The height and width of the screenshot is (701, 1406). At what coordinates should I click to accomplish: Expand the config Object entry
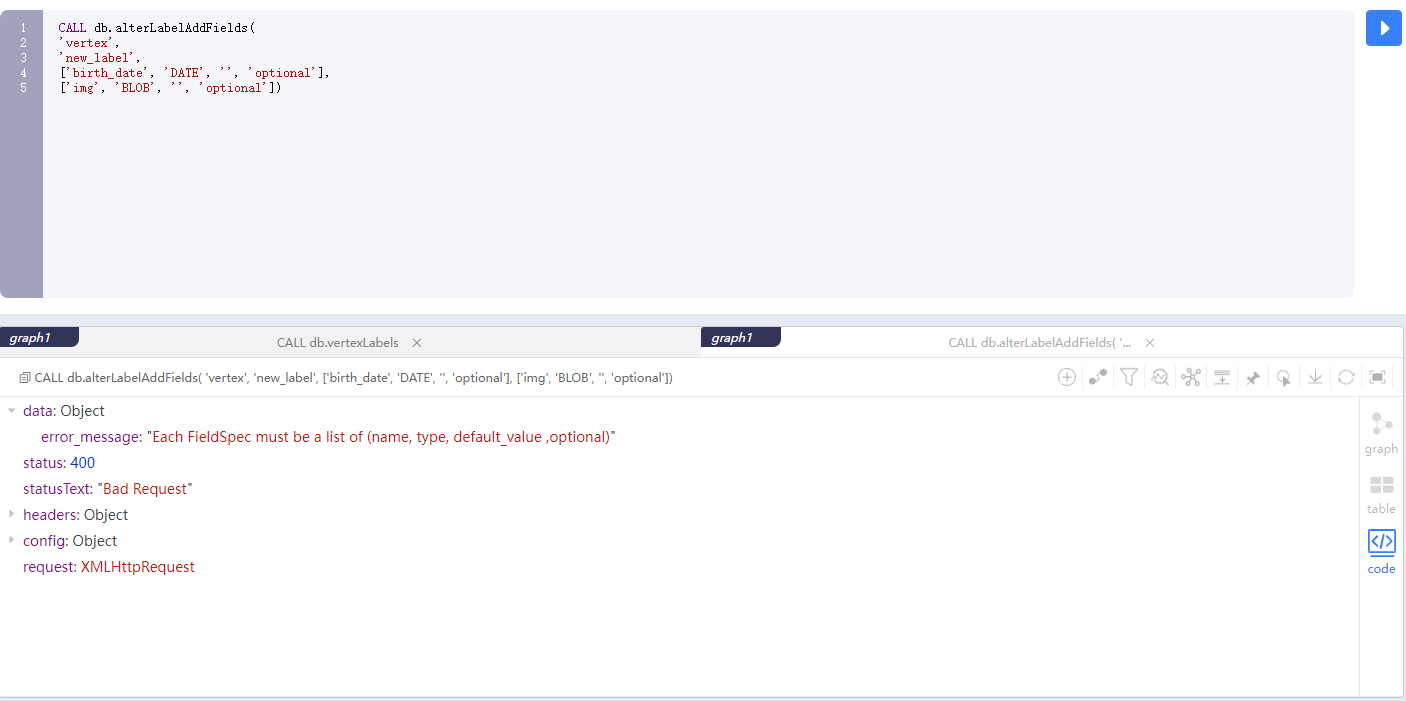pos(10,540)
